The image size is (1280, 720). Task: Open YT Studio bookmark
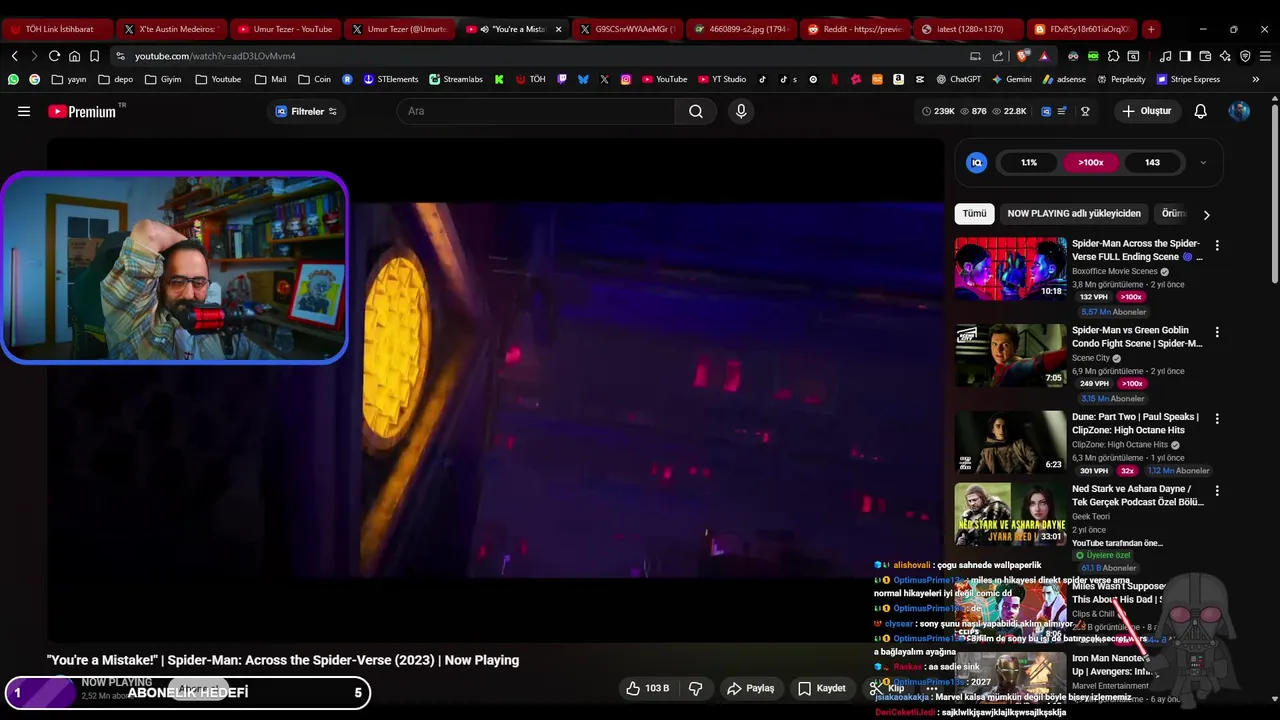720,79
